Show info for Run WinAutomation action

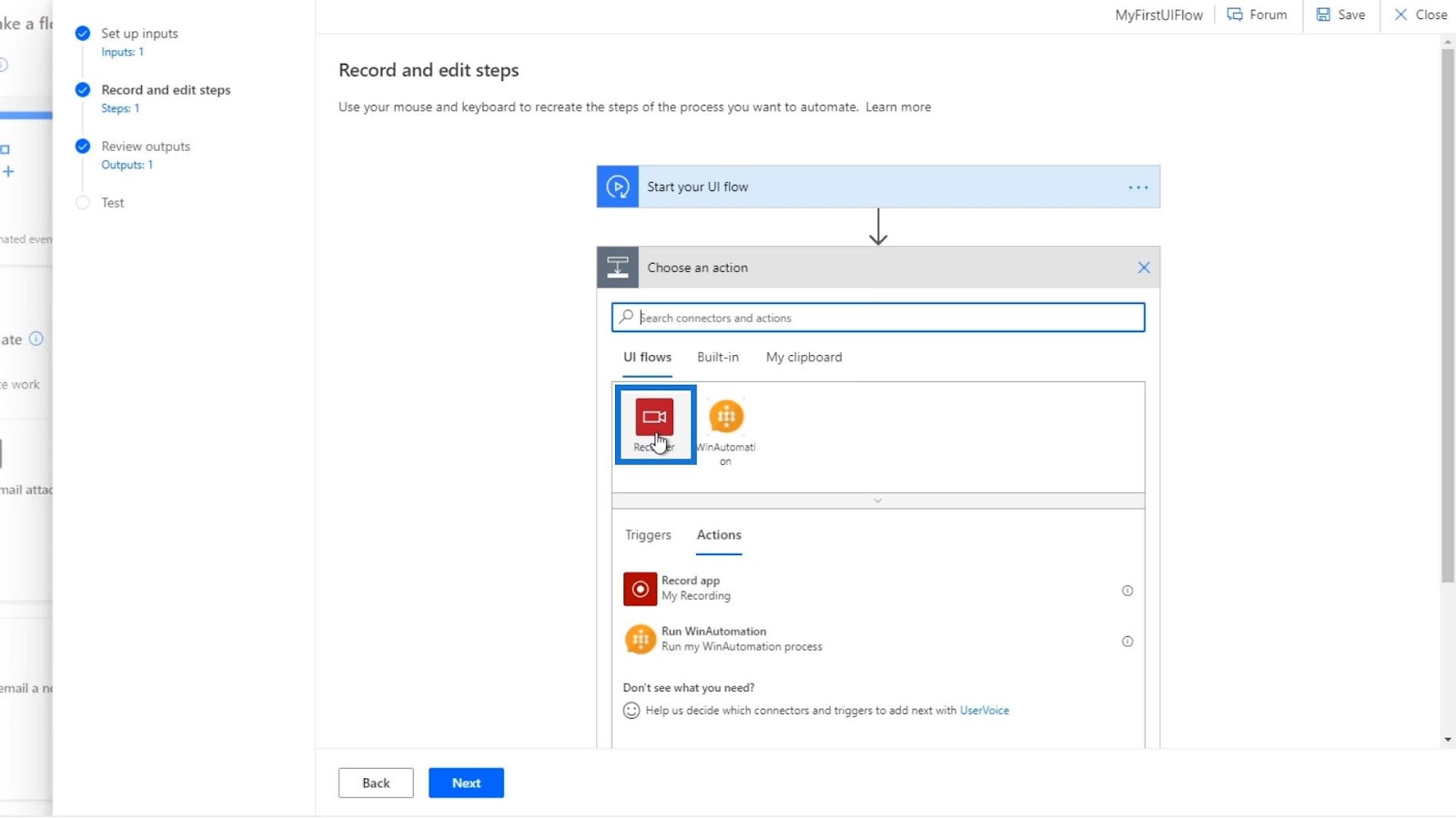(1127, 642)
